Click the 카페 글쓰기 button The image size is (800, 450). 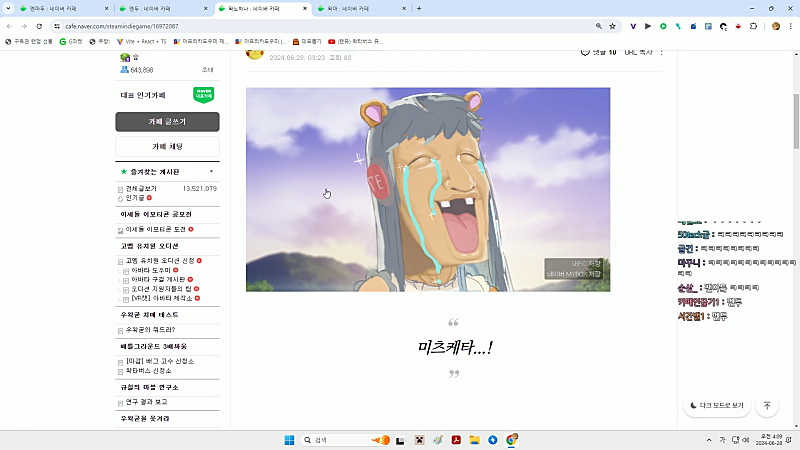point(167,122)
